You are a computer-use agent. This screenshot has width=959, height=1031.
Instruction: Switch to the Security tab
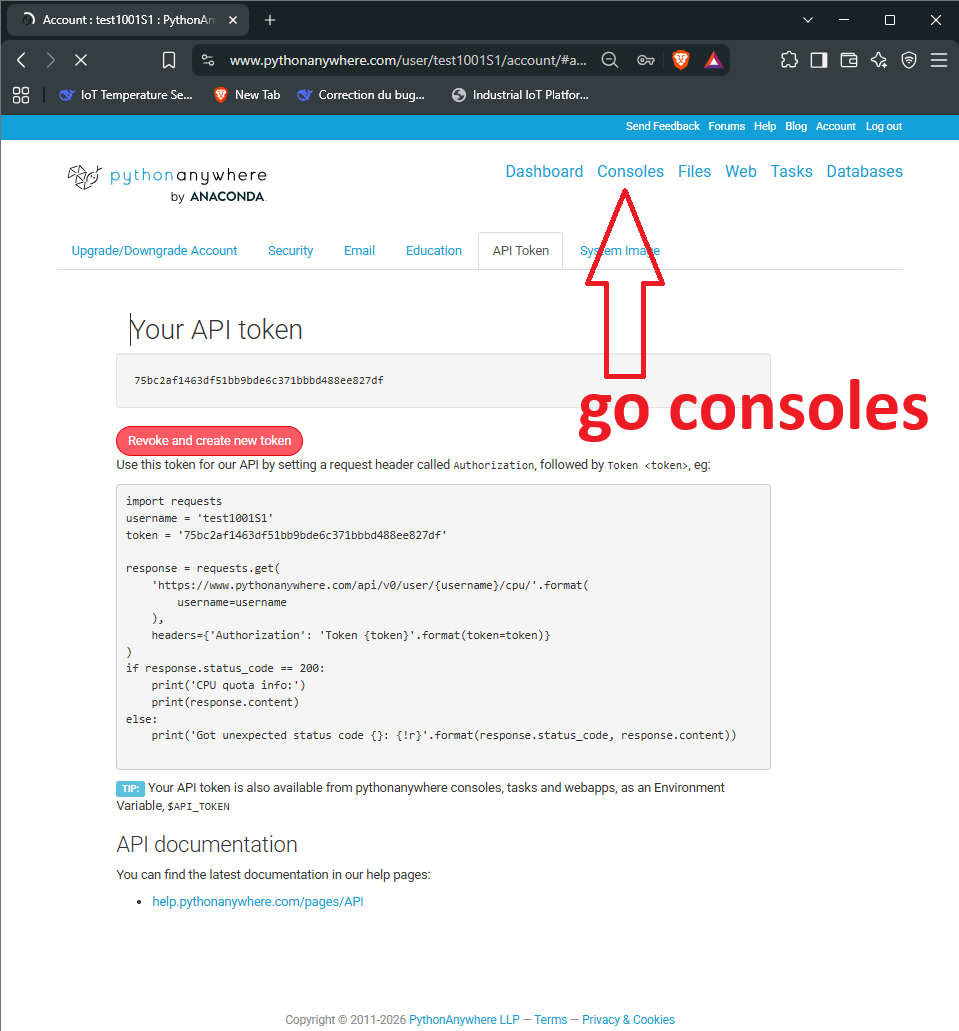click(x=290, y=251)
